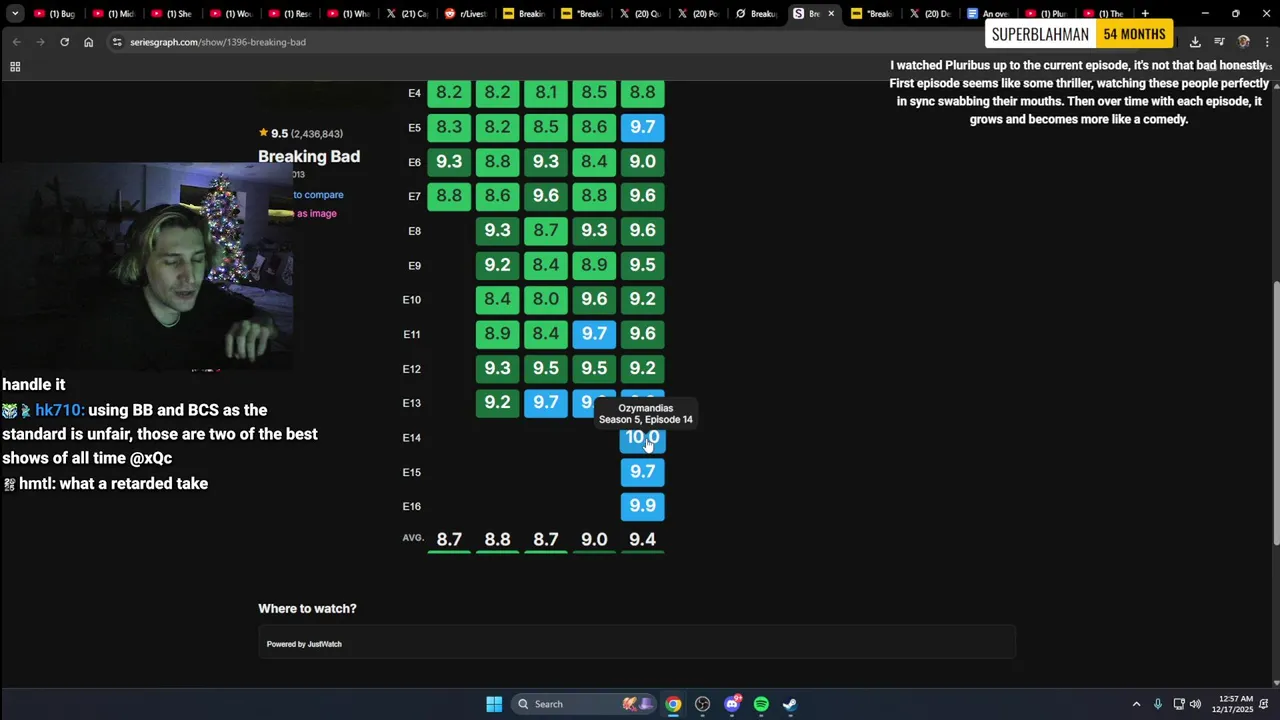Close the active seriesgraph tab
Image resolution: width=1280 pixels, height=720 pixels.
point(831,14)
